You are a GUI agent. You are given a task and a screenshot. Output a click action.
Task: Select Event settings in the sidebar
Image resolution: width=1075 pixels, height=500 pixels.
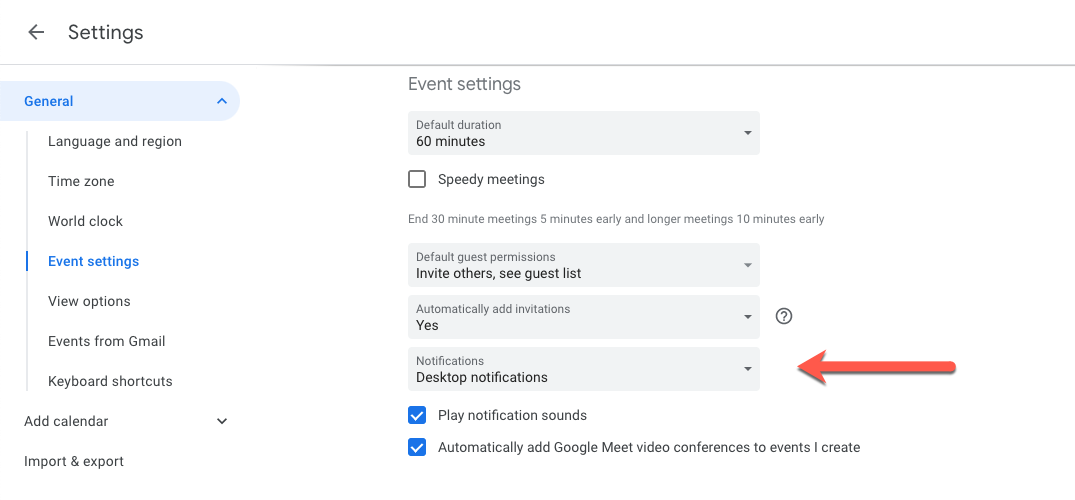pos(93,261)
